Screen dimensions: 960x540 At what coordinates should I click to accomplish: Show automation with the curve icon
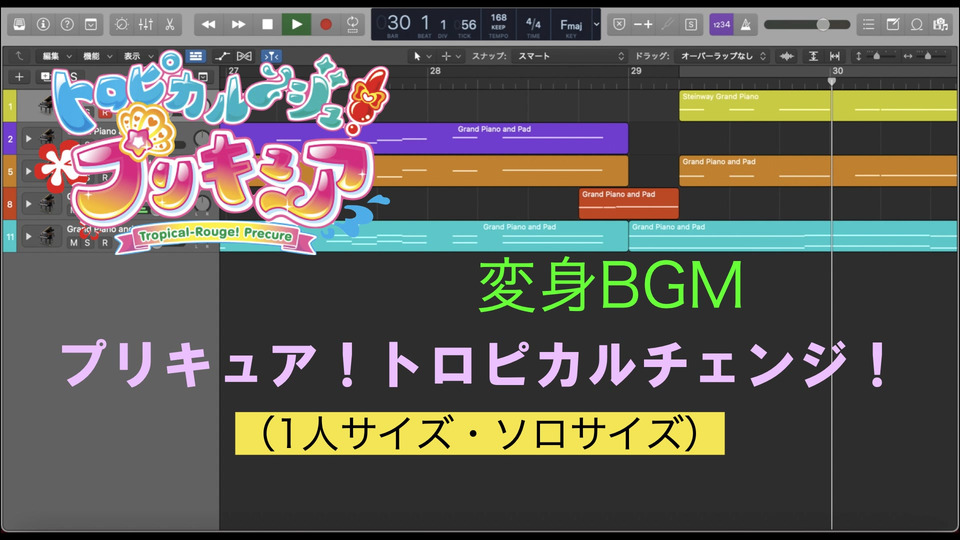click(x=222, y=56)
